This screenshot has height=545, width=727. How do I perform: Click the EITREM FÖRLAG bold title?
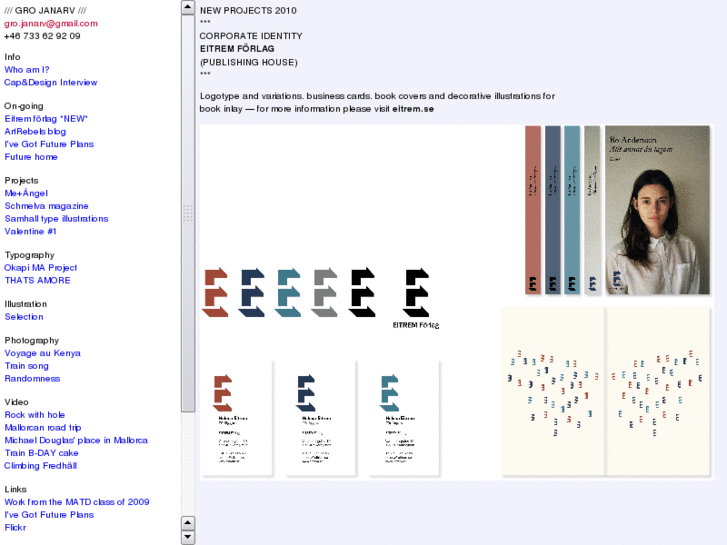pos(237,49)
